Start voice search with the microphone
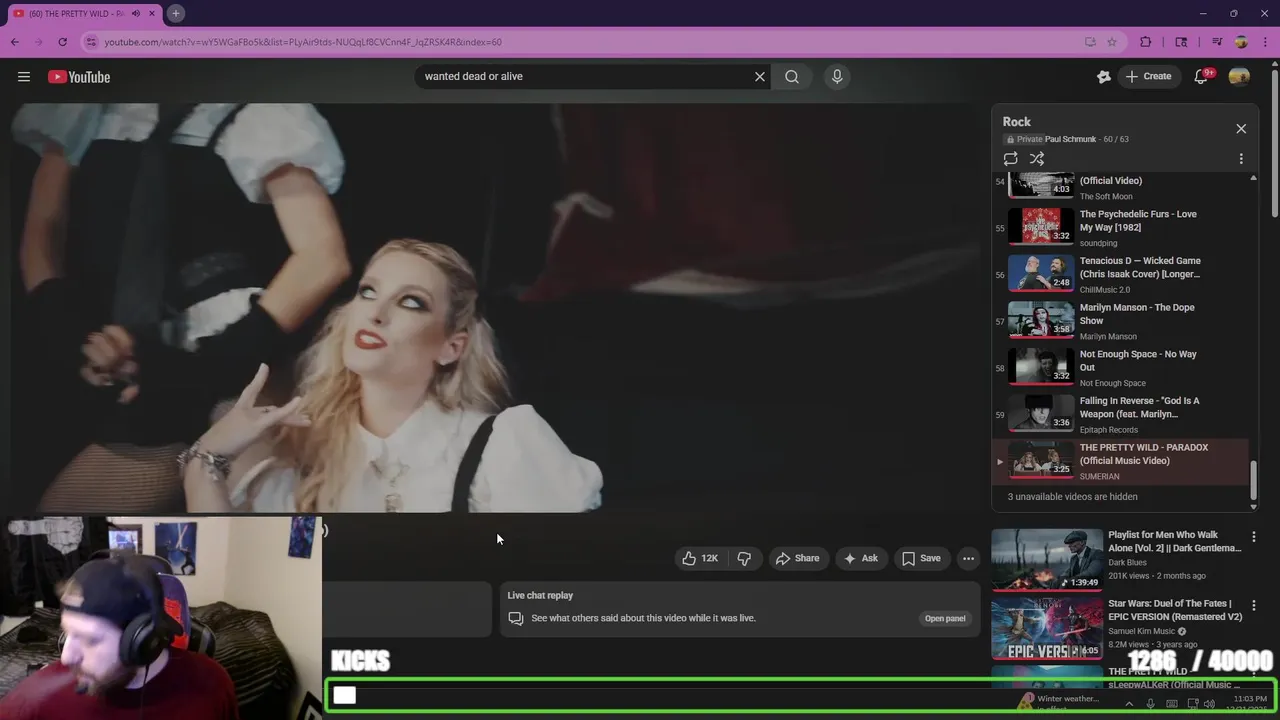This screenshot has height=720, width=1280. click(x=837, y=76)
